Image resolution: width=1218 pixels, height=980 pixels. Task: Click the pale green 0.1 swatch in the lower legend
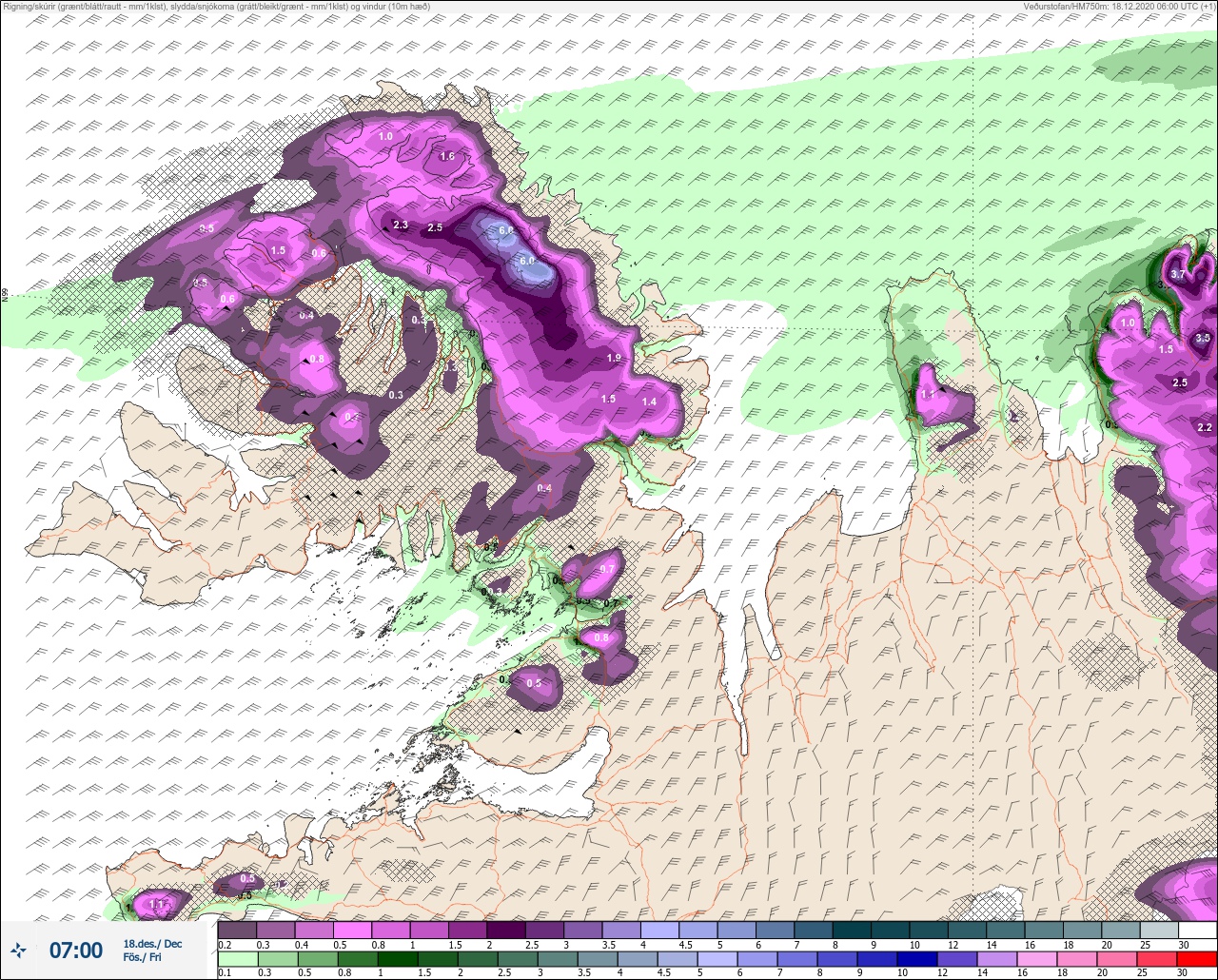click(237, 957)
